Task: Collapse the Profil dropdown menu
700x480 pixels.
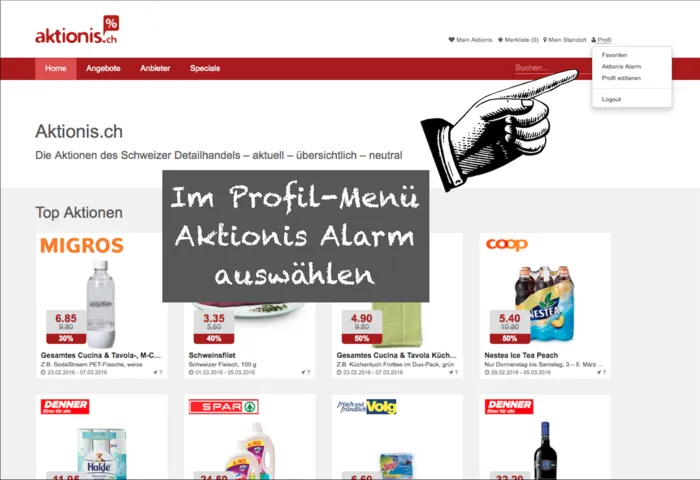Action: (x=601, y=40)
